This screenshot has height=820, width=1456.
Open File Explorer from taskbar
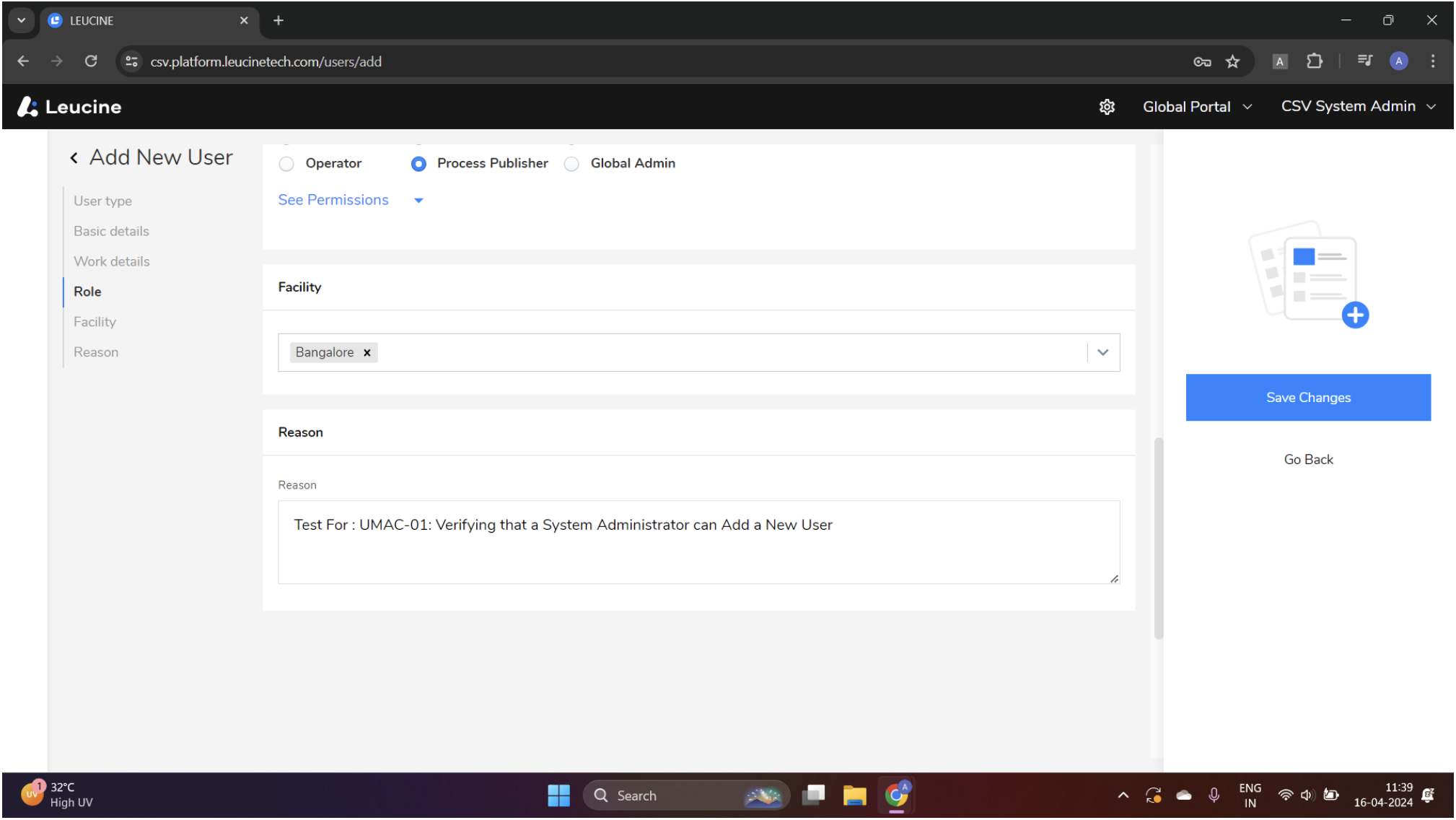coord(854,795)
